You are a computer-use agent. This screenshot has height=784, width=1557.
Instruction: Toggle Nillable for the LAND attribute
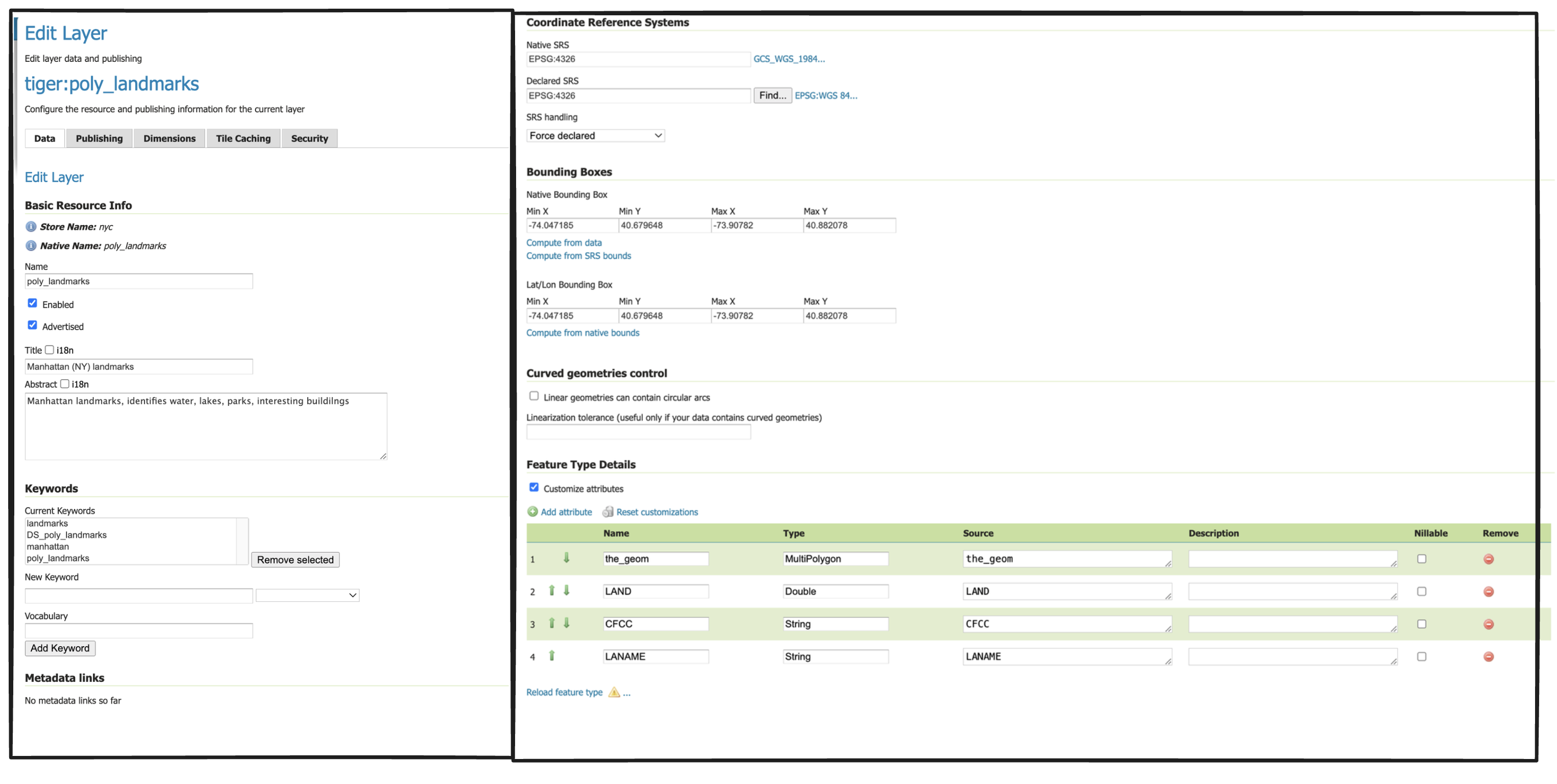(1422, 591)
